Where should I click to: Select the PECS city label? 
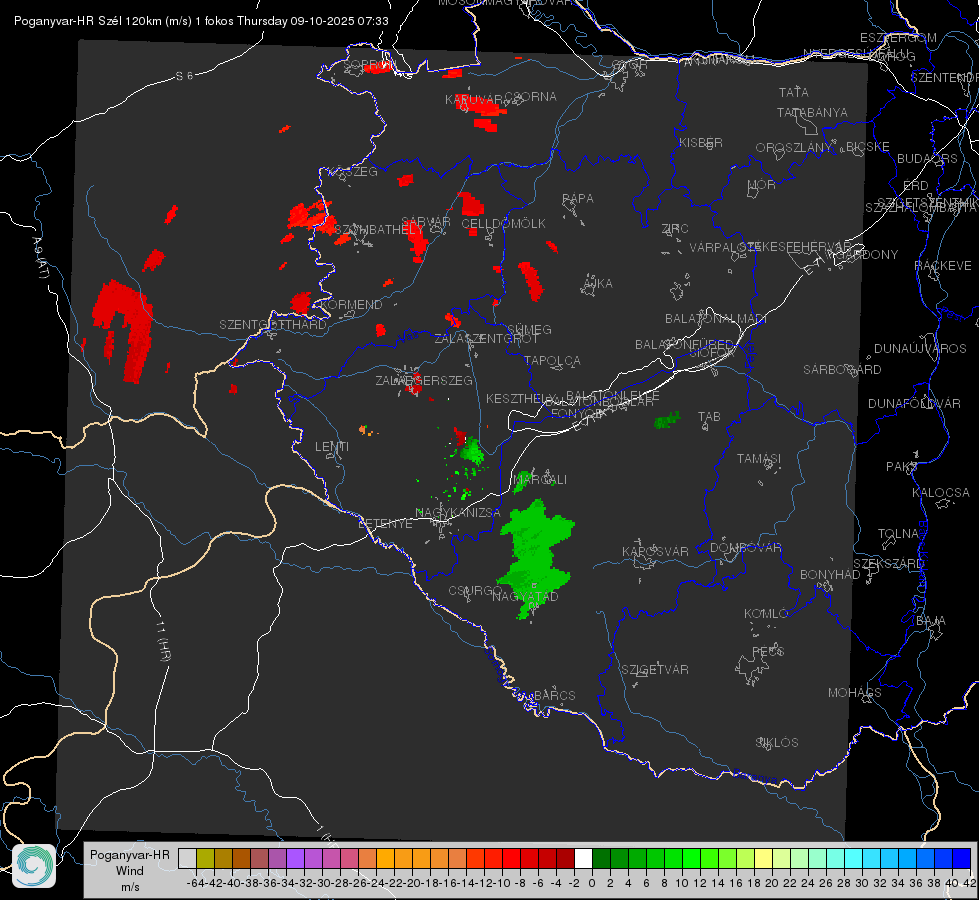(767, 651)
